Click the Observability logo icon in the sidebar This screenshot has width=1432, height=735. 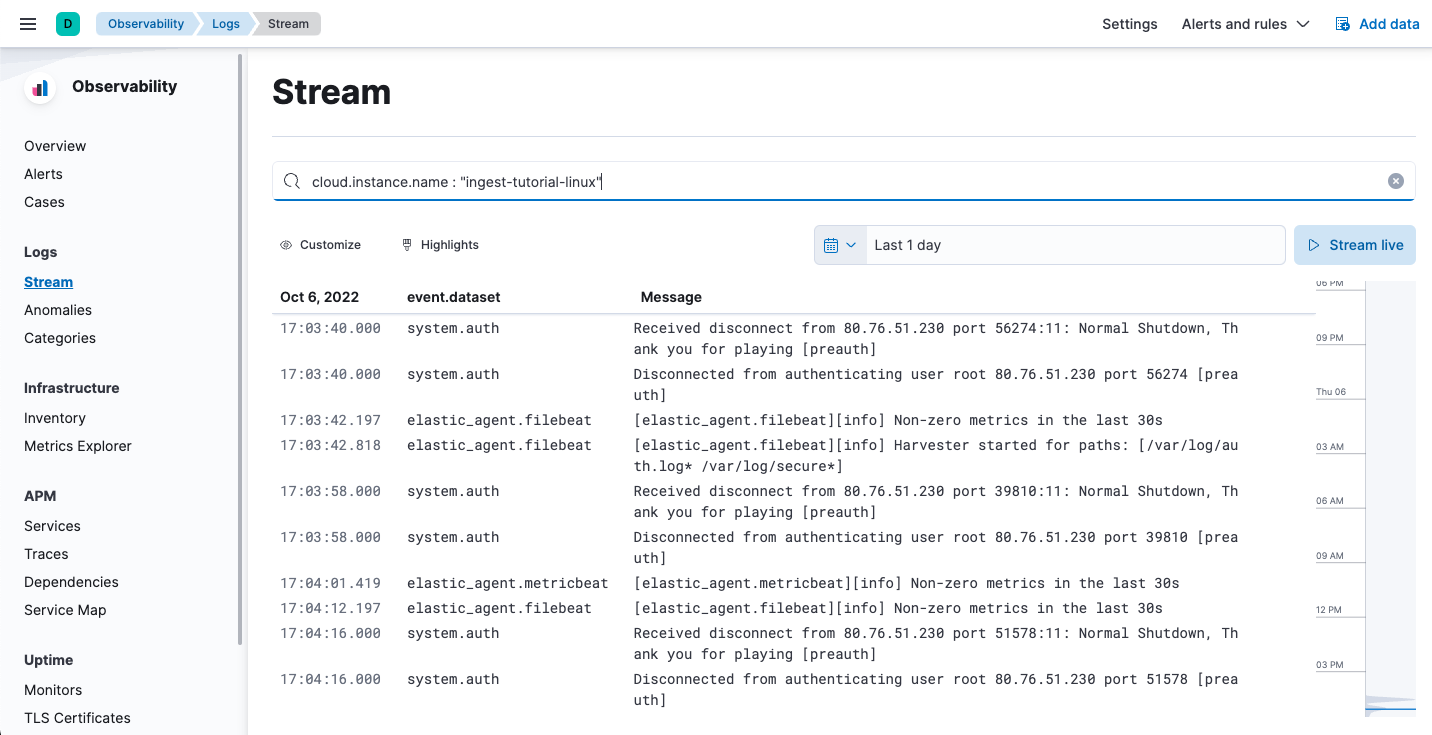39,88
